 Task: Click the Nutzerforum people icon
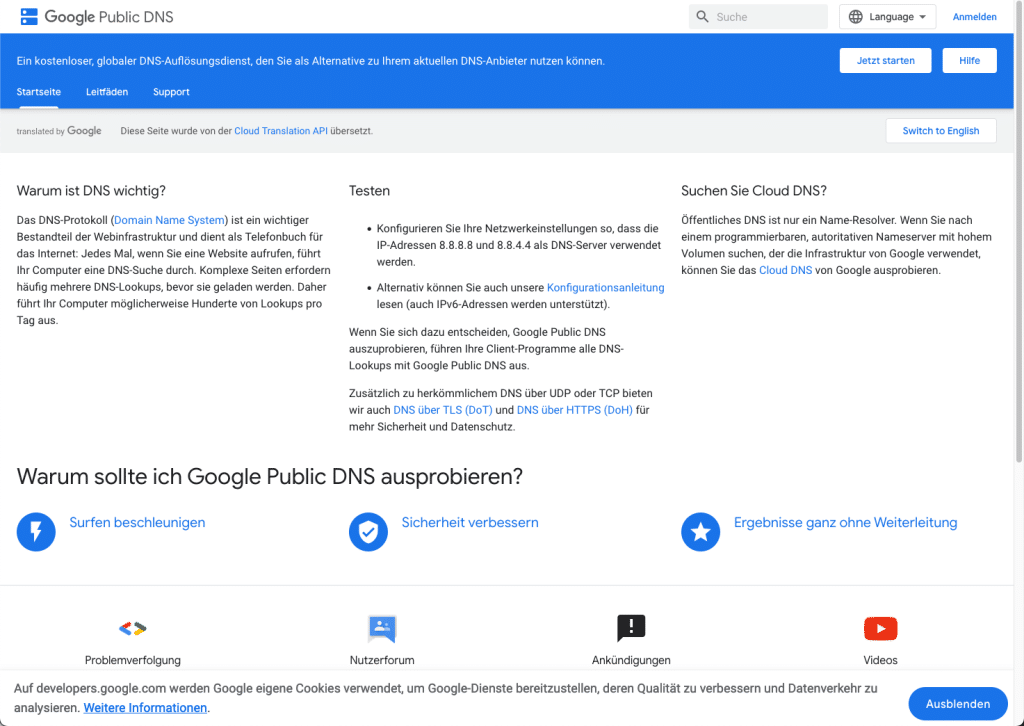(381, 629)
